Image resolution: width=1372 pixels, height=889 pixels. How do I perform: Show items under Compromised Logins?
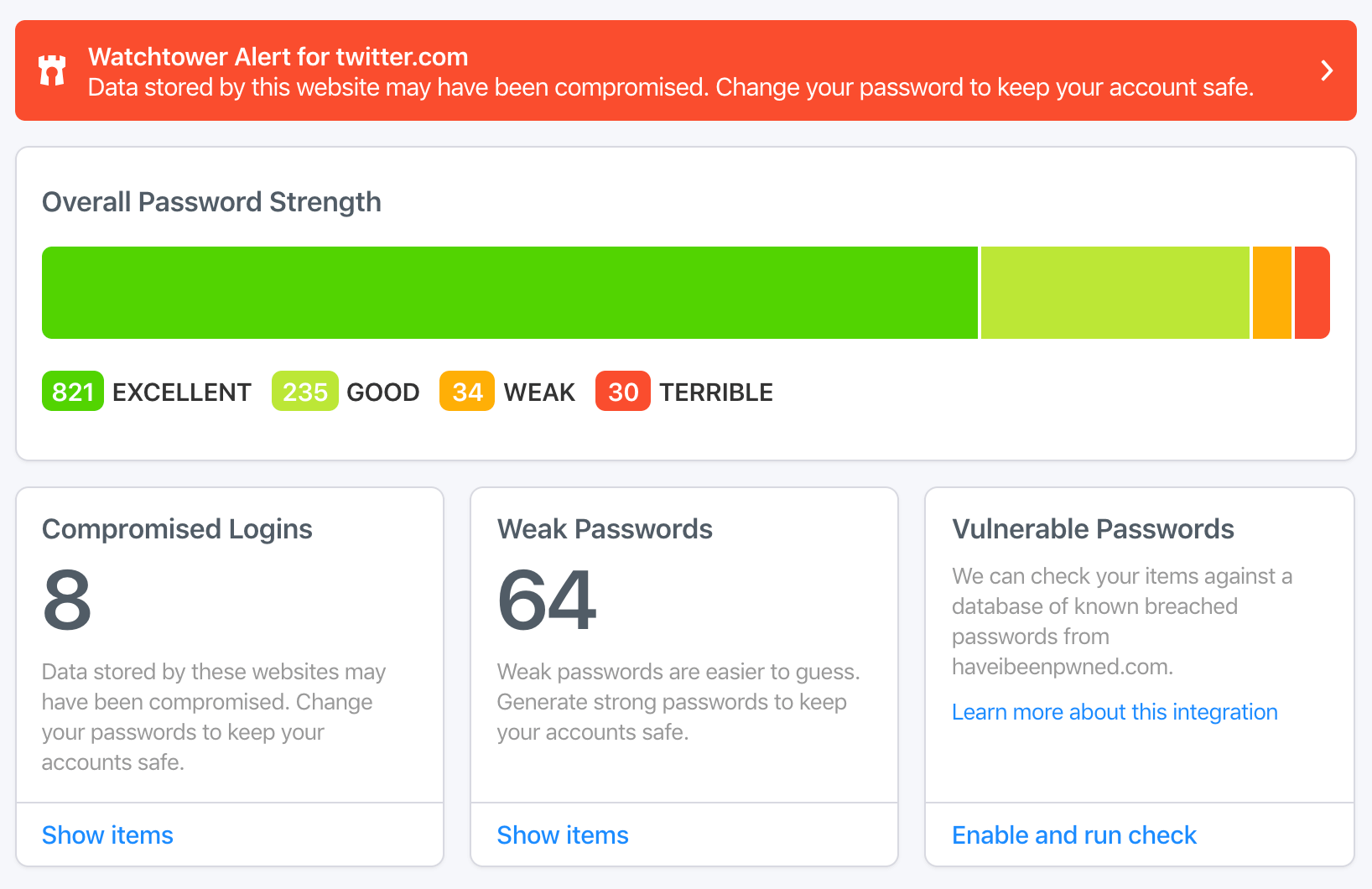coord(107,835)
